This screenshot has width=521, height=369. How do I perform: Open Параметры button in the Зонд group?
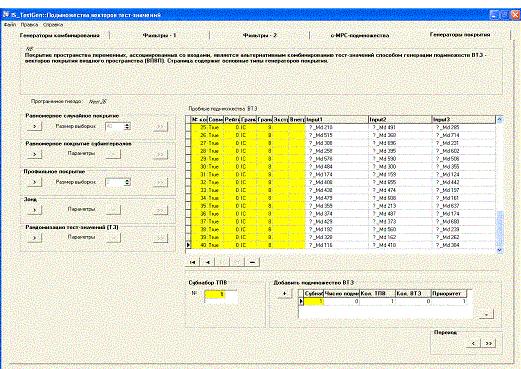coord(113,210)
